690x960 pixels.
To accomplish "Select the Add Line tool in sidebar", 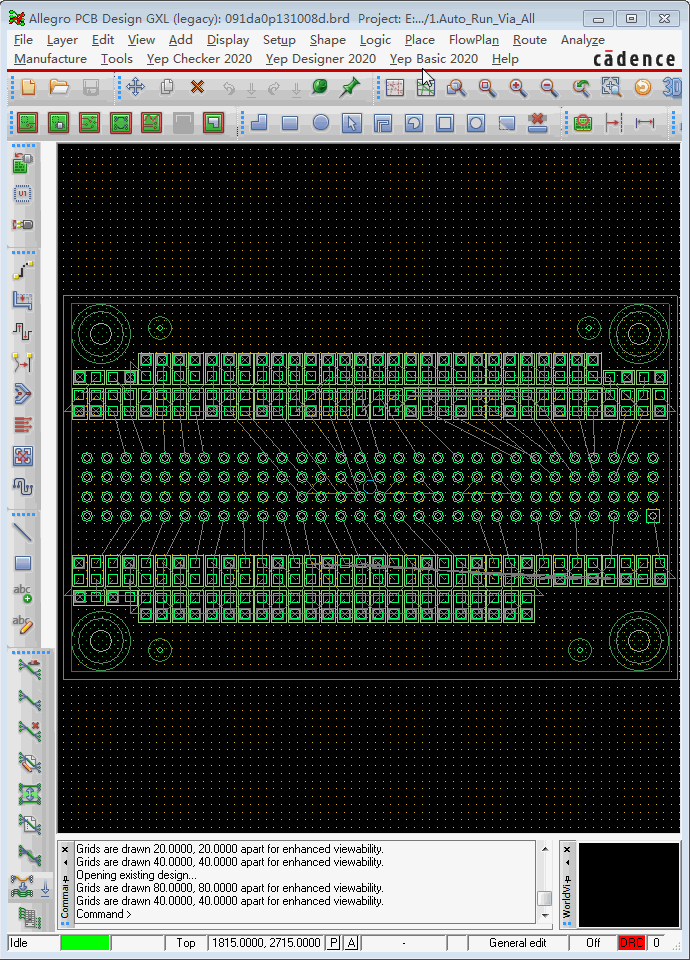I will tap(22, 532).
